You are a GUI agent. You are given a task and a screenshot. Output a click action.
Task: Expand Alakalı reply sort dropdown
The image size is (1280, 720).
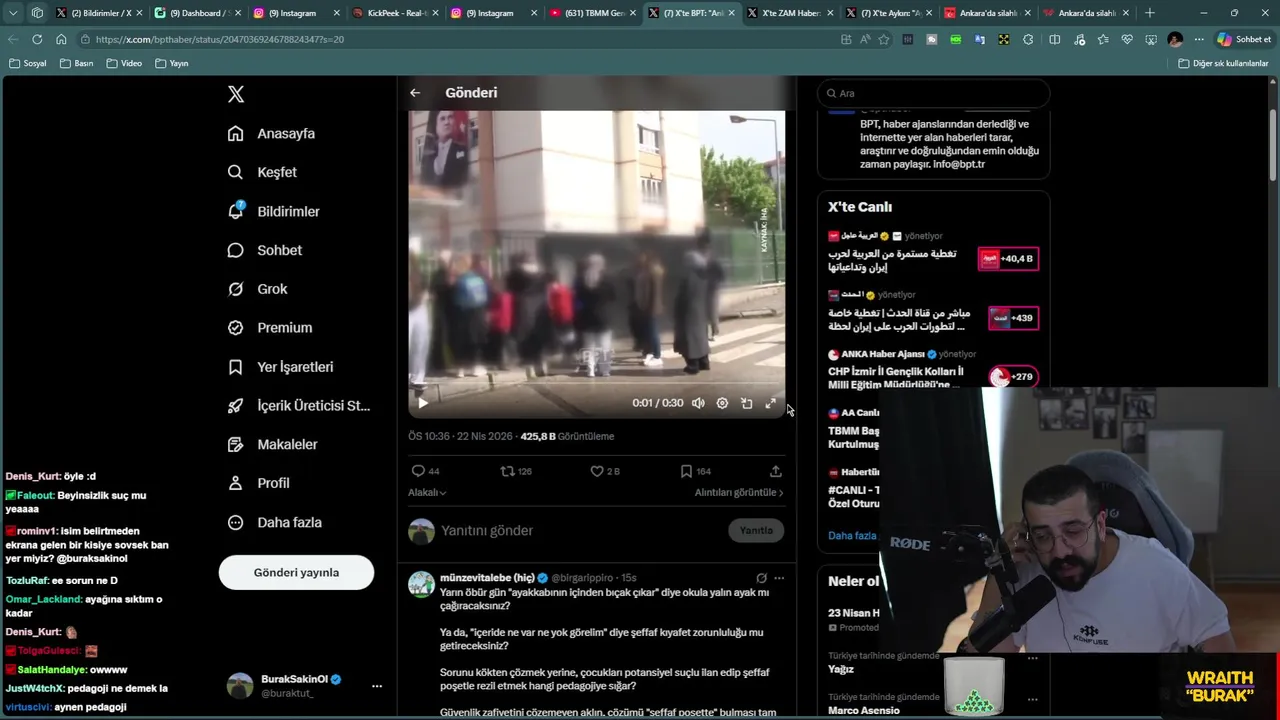tap(427, 492)
